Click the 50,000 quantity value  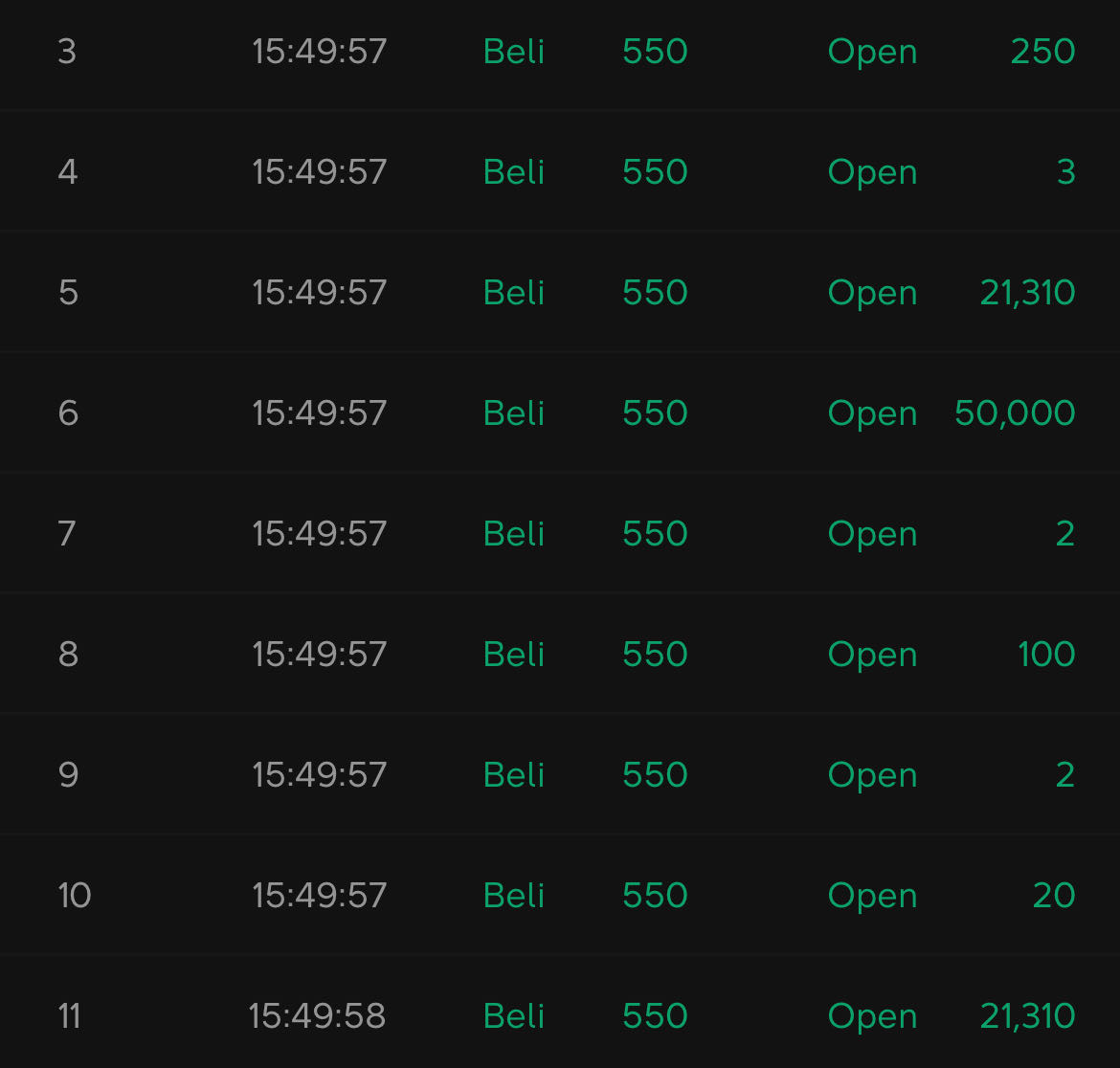[1015, 413]
